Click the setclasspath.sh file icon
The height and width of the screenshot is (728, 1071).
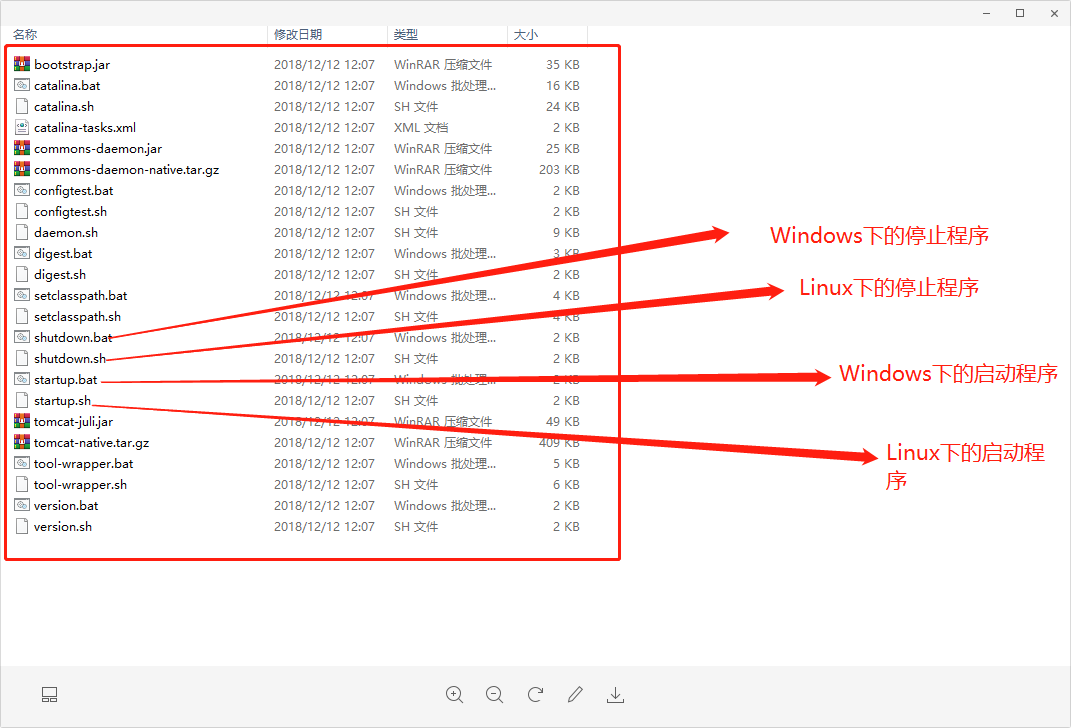pos(22,316)
